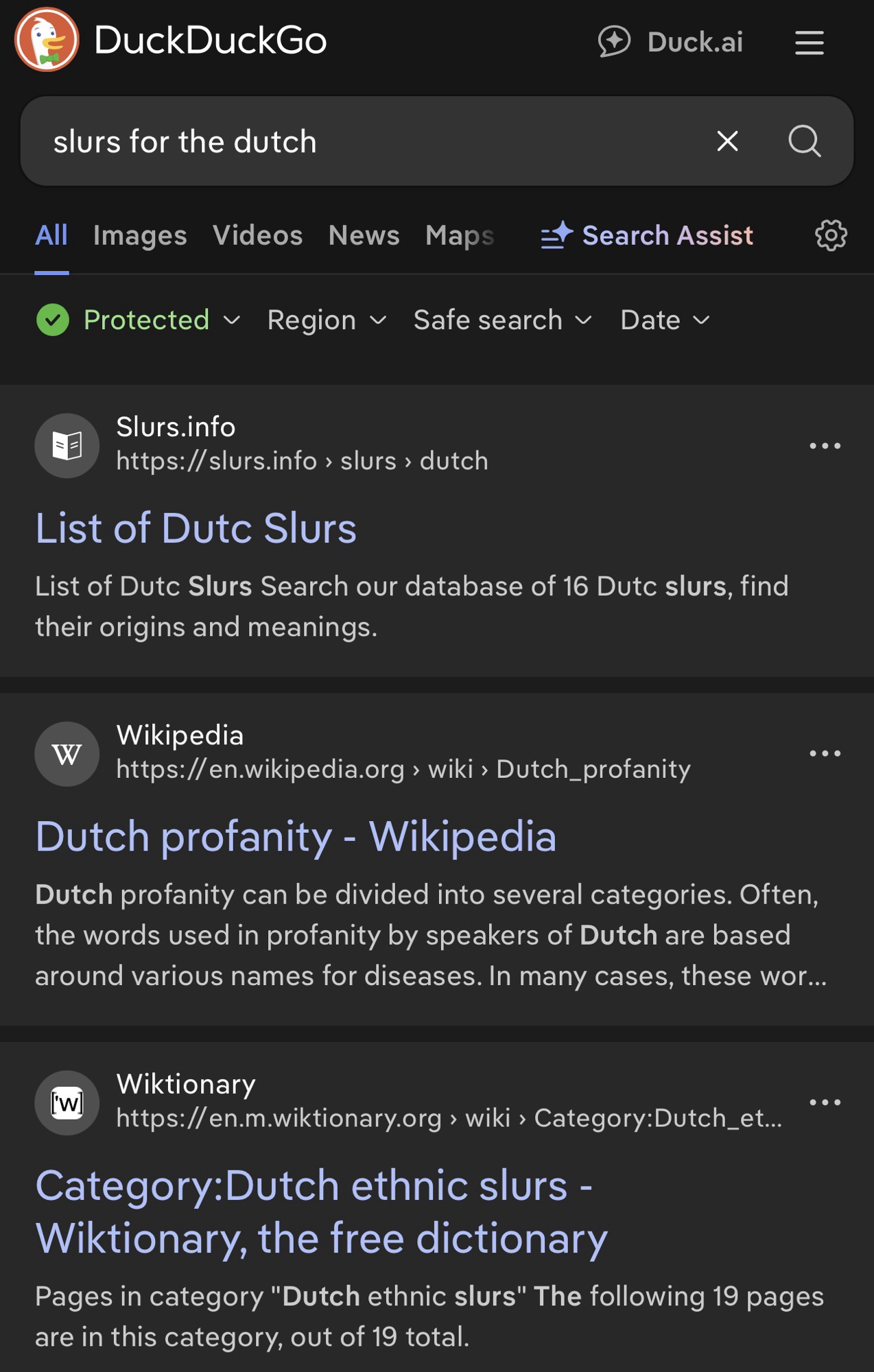Open the hamburger menu

[809, 43]
